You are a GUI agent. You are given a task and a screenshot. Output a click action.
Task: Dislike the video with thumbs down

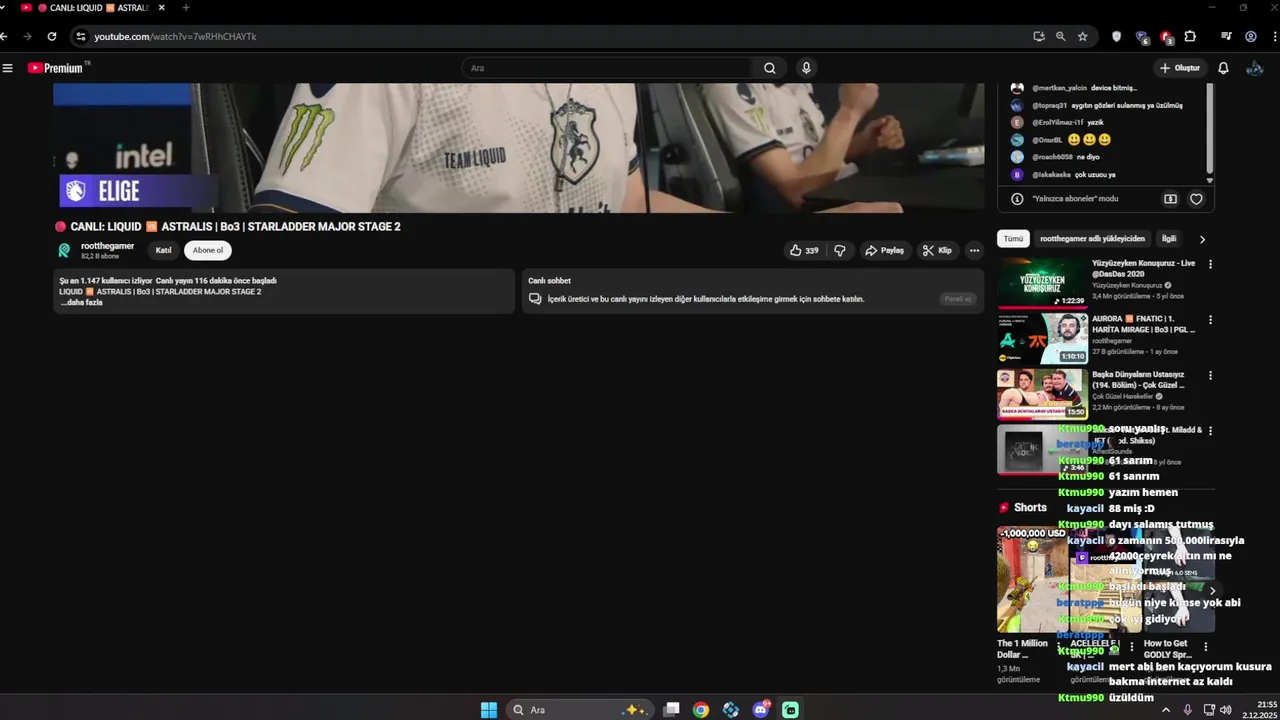[840, 250]
